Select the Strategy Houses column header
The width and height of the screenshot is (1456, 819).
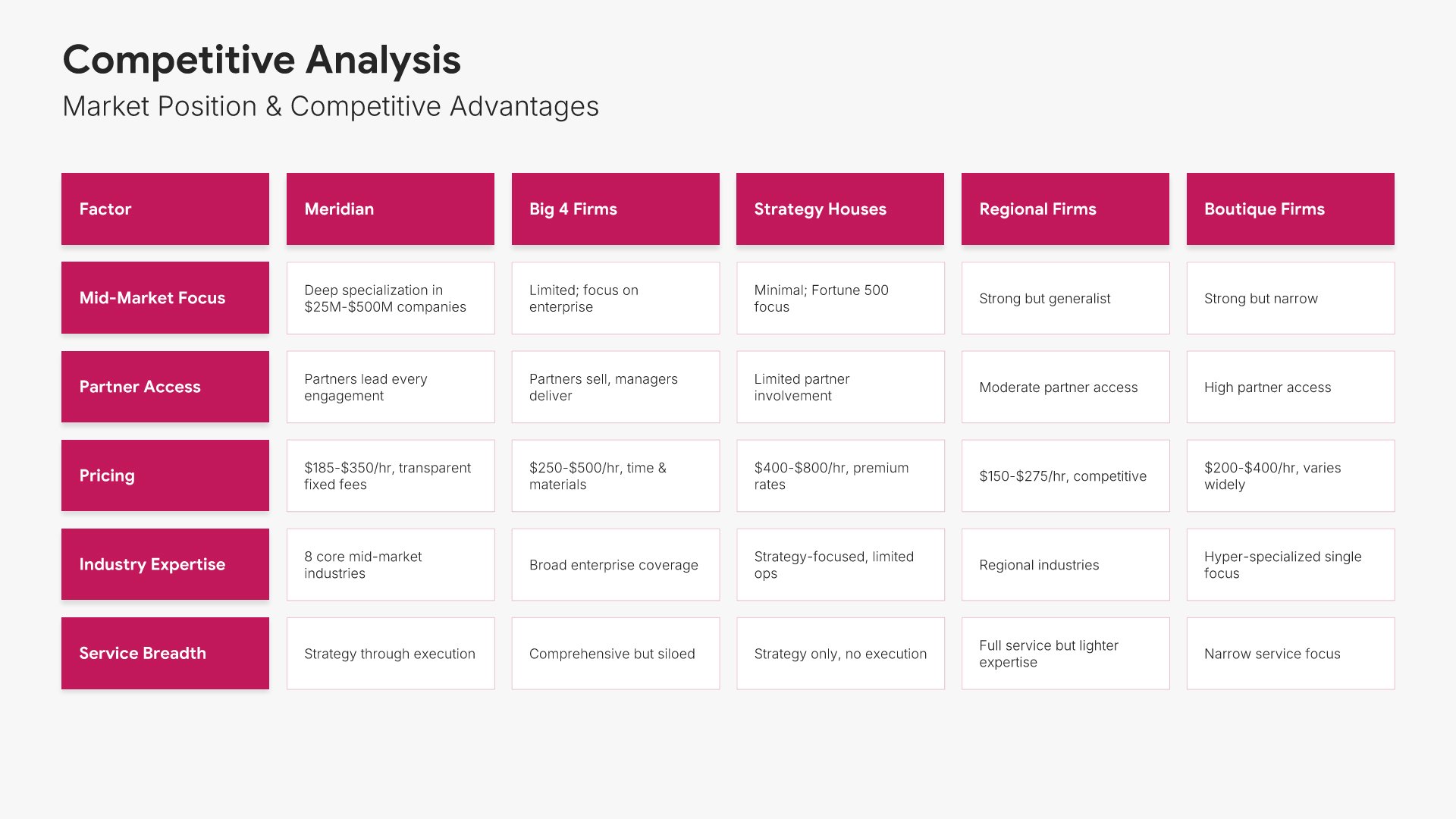click(x=839, y=209)
